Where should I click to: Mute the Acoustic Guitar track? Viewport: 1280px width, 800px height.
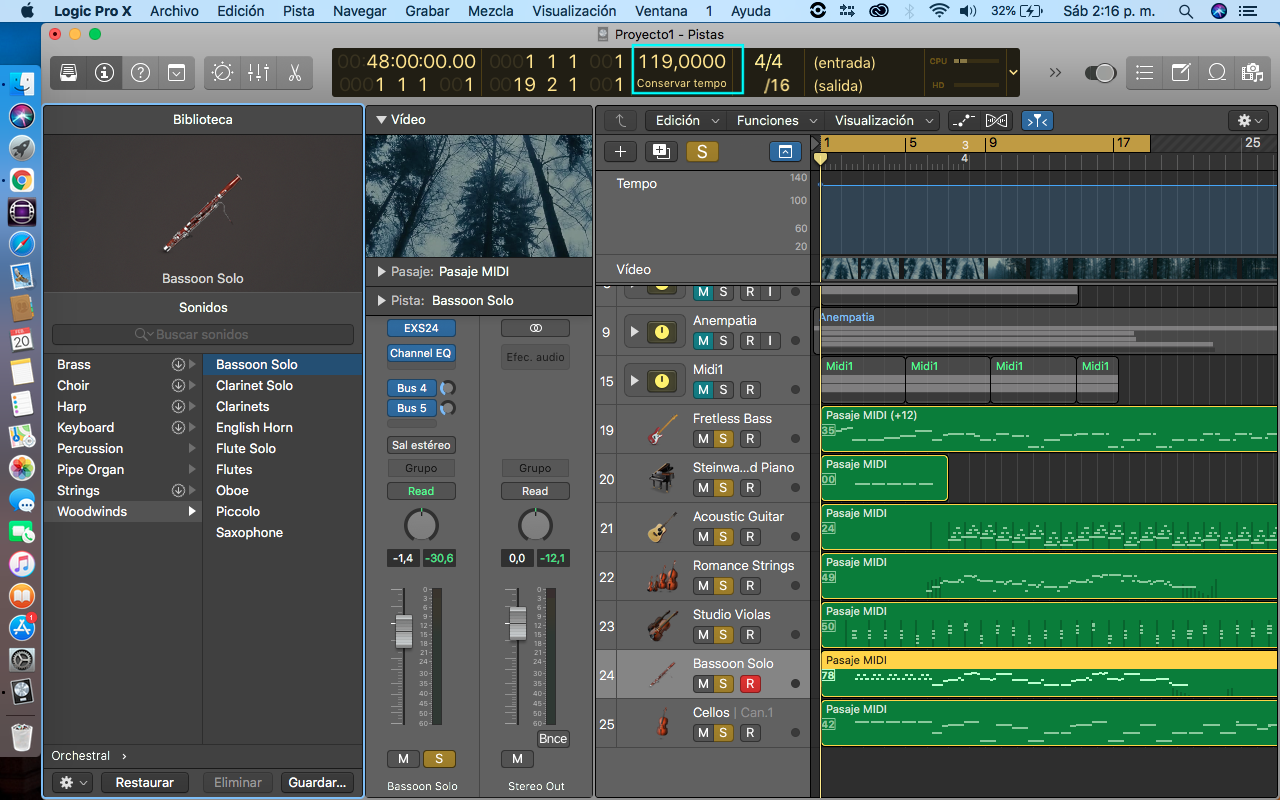[703, 537]
